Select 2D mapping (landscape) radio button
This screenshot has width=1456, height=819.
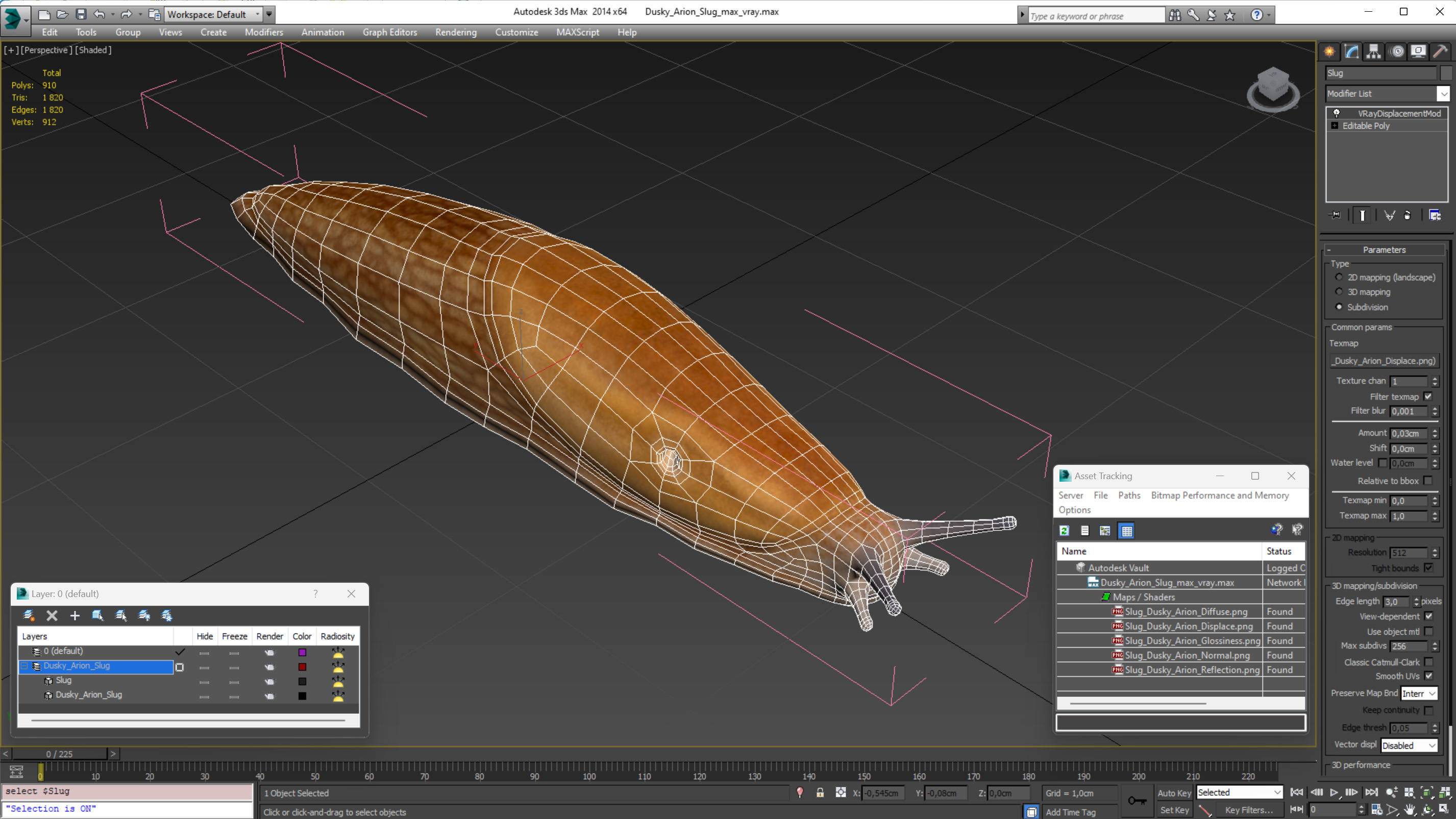[x=1339, y=277]
